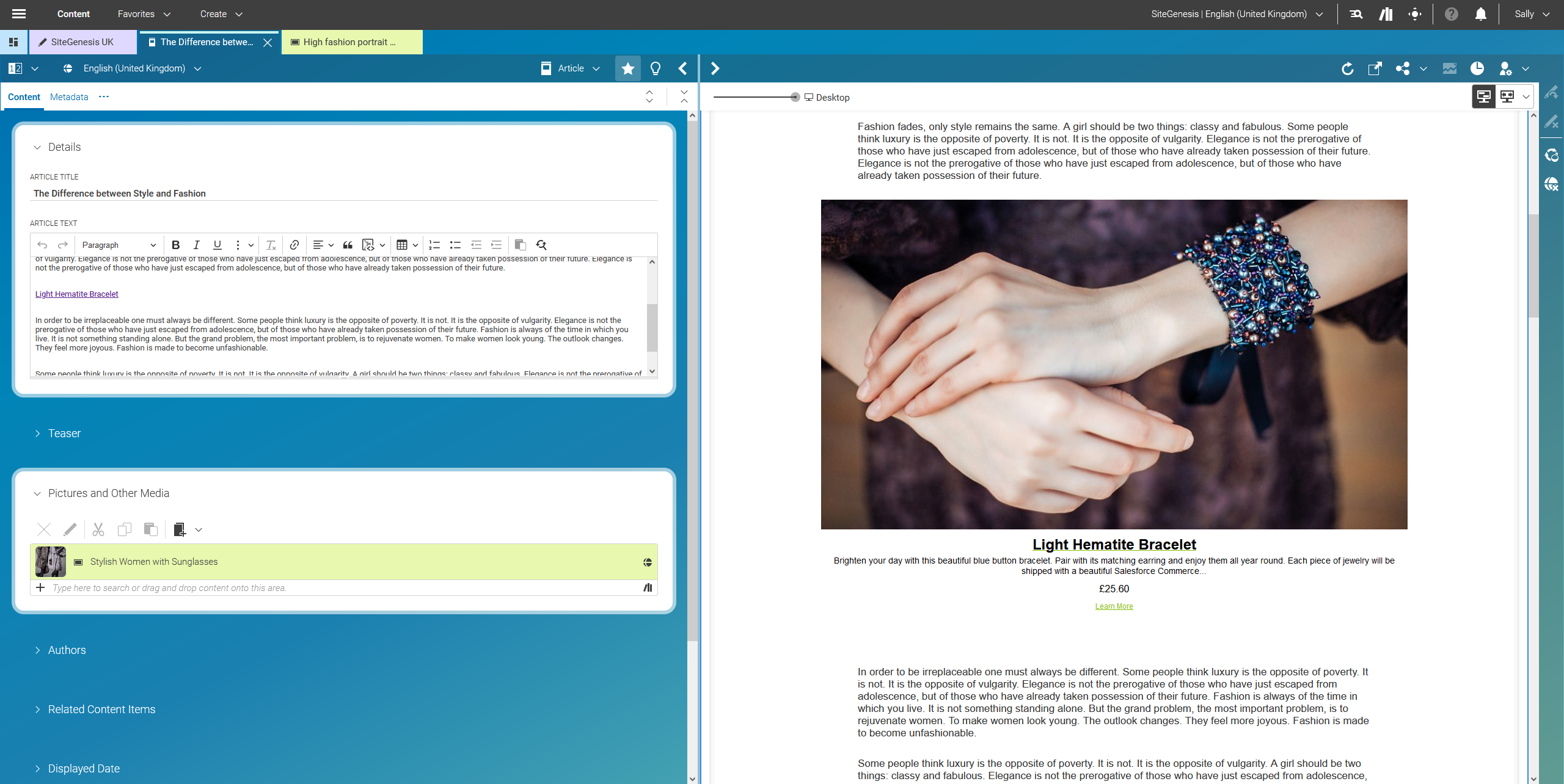Click the Learn More link in the preview

1114,606
